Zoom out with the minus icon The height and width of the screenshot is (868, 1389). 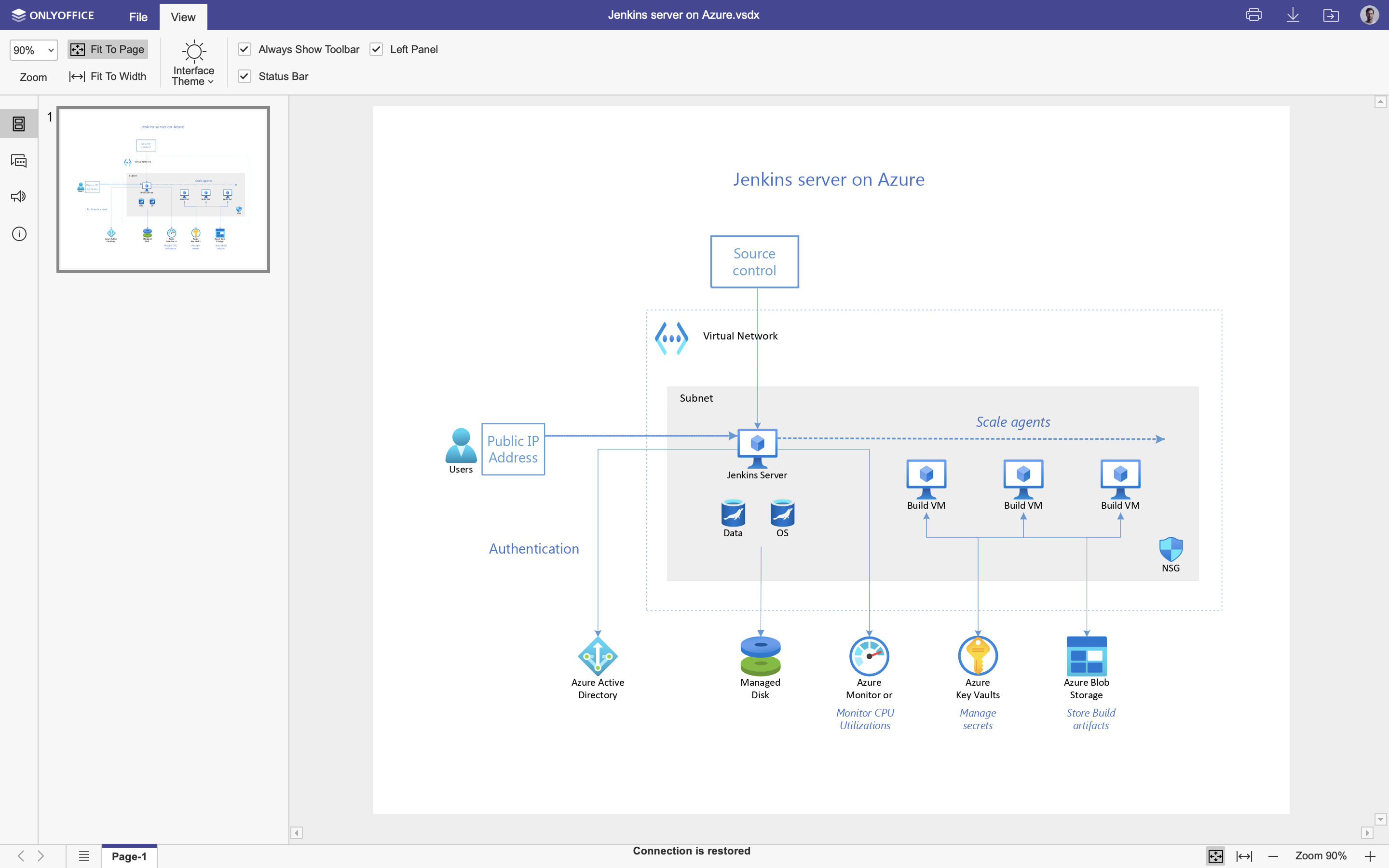click(x=1273, y=856)
